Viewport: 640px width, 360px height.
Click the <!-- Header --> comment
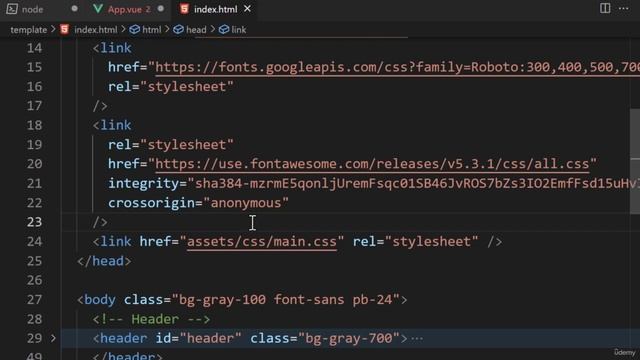151,319
